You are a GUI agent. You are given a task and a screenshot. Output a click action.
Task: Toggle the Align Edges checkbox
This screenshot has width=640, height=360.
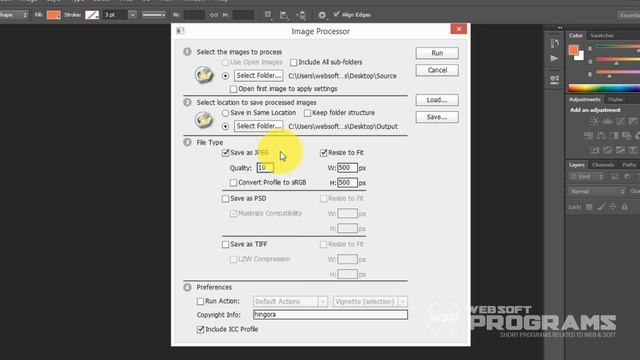(x=336, y=14)
